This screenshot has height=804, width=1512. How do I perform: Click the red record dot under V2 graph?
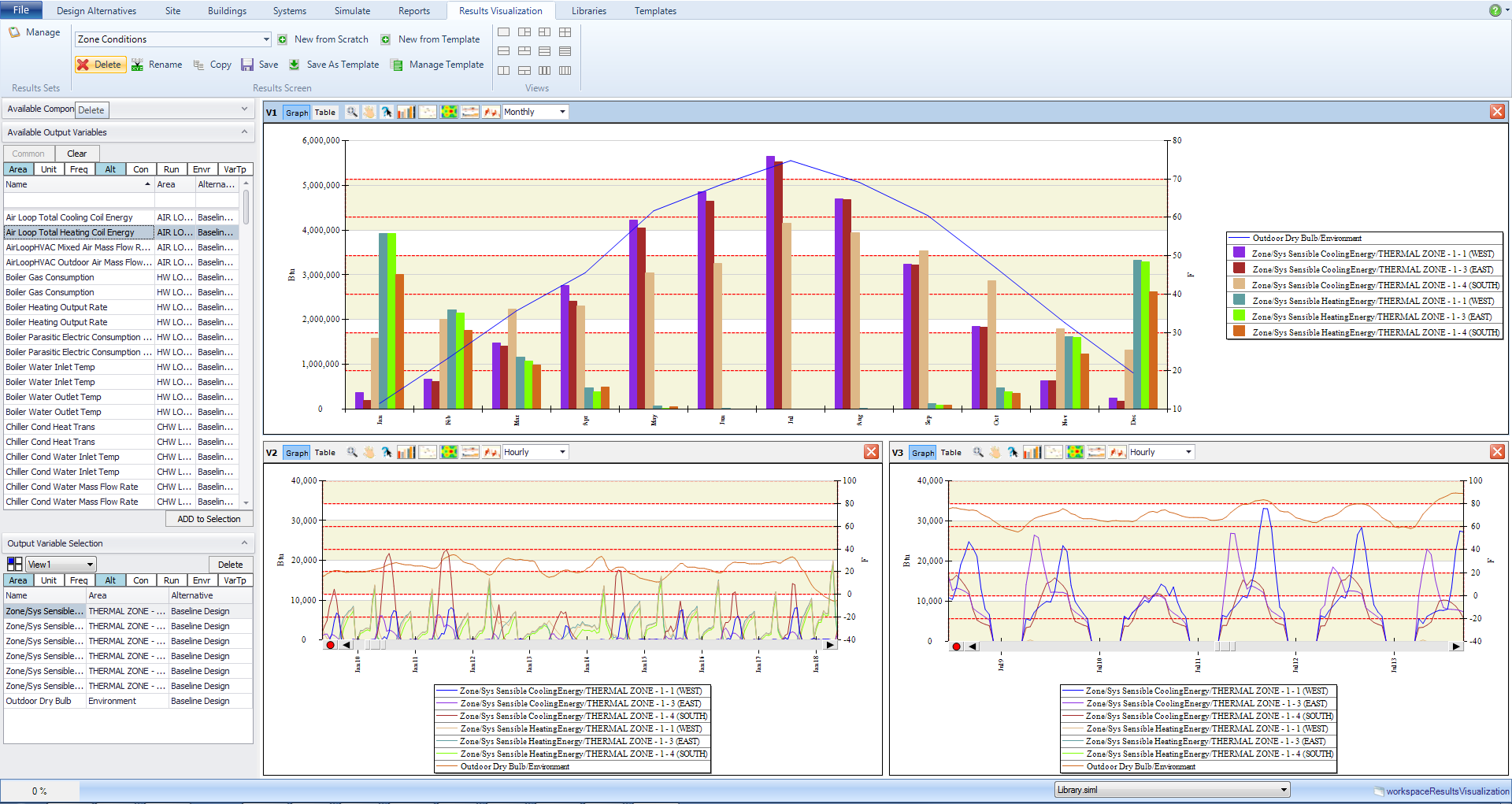click(x=330, y=645)
